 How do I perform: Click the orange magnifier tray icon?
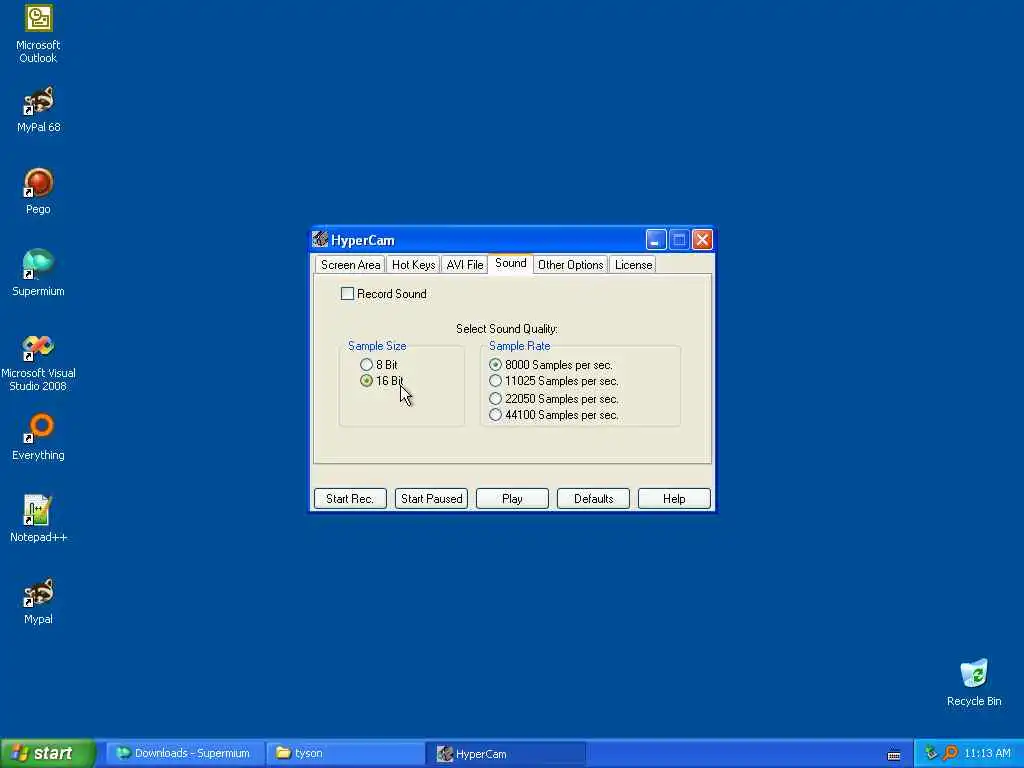point(951,753)
